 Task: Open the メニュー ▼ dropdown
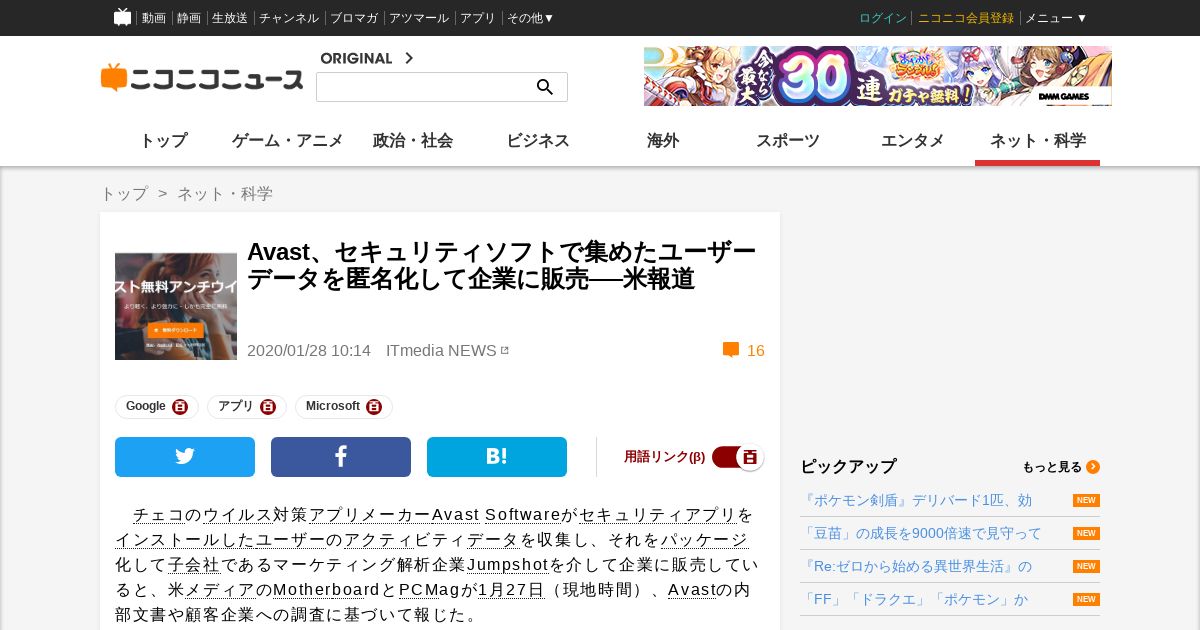coord(1056,18)
